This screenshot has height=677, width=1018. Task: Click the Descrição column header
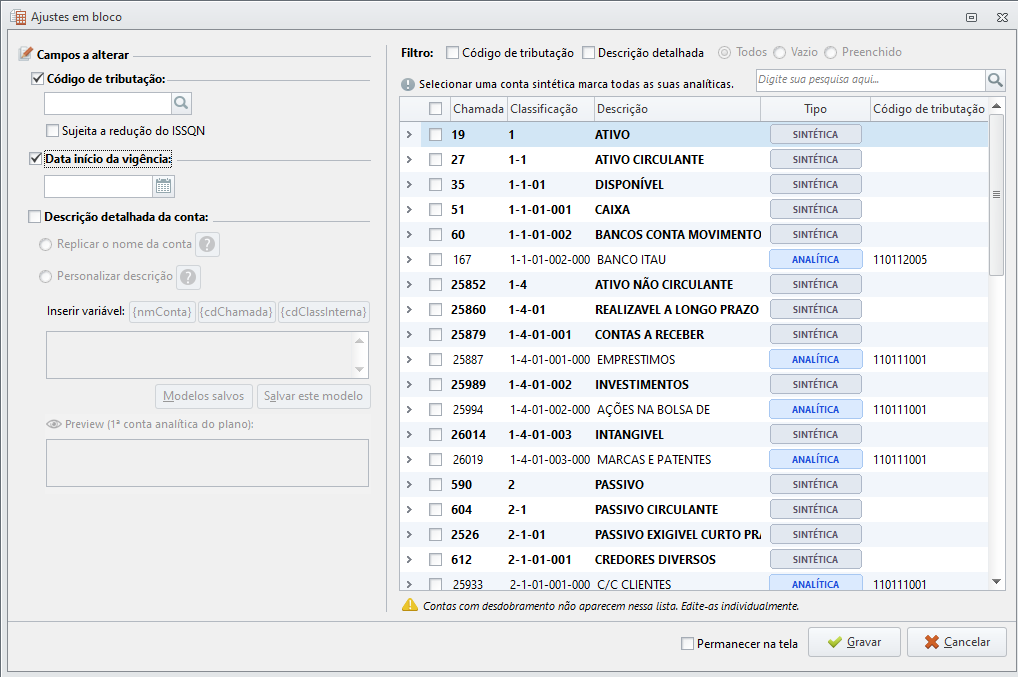(677, 109)
